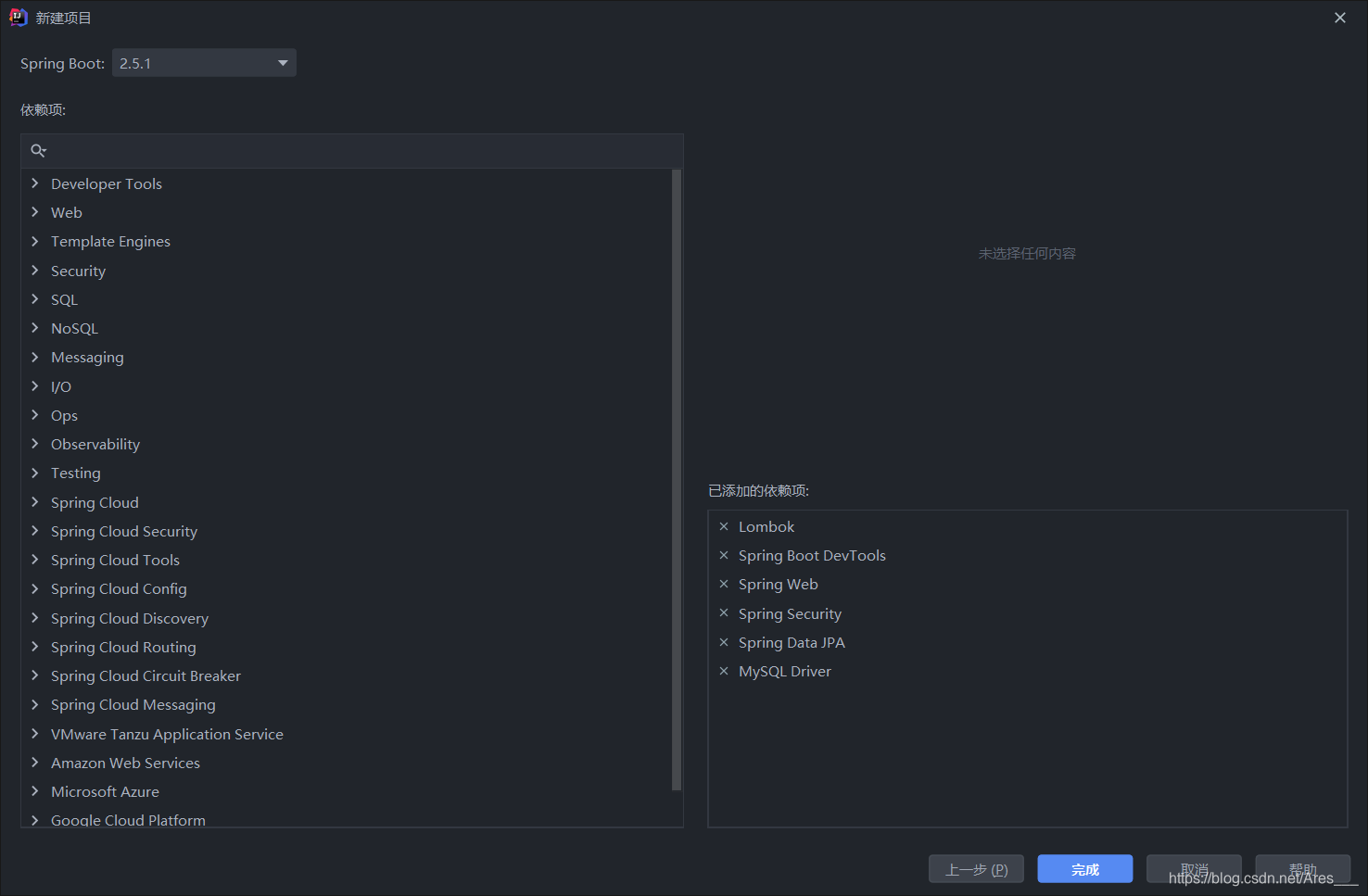The width and height of the screenshot is (1368, 896).
Task: Expand the SQL category
Action: click(35, 299)
